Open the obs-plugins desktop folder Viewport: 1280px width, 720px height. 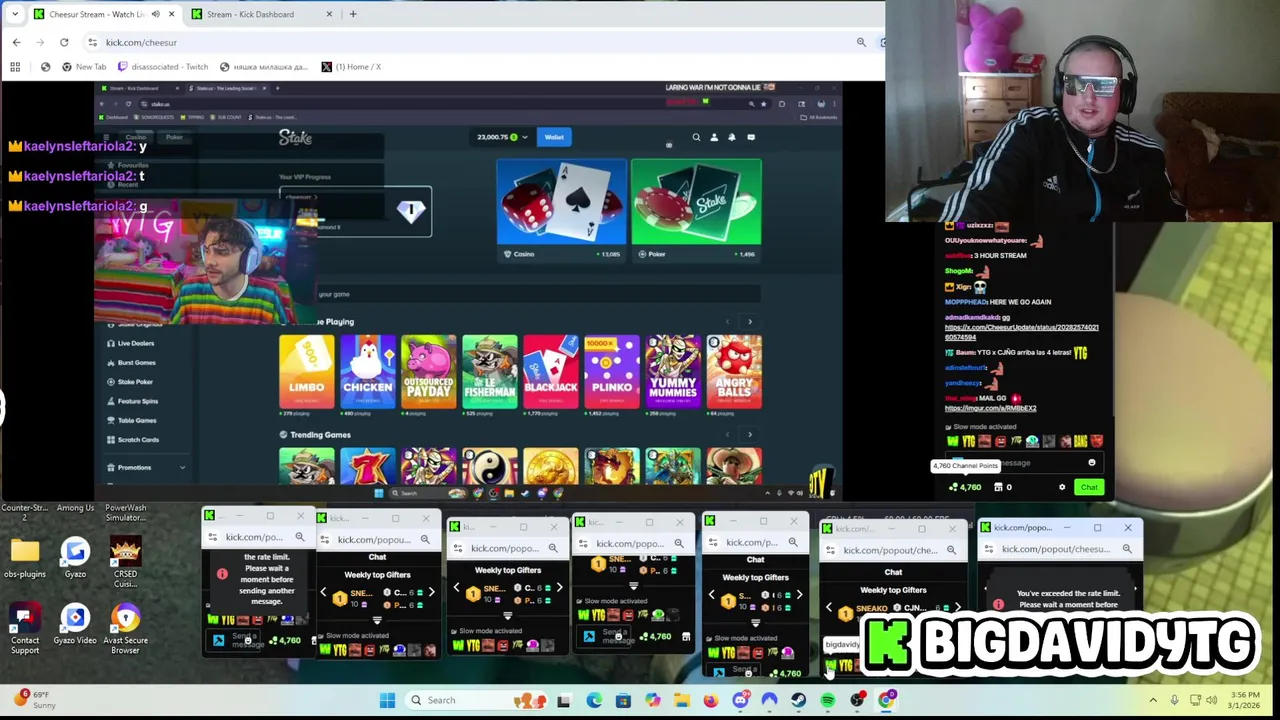[x=25, y=558]
